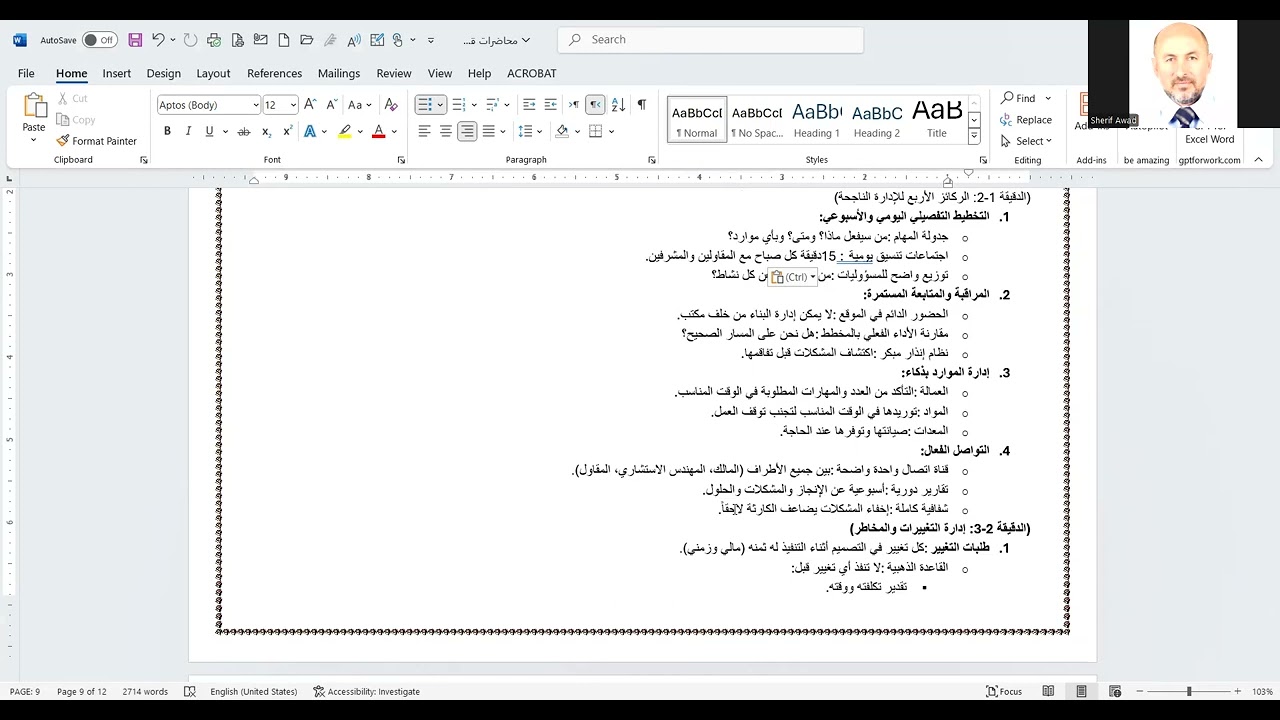This screenshot has width=1280, height=720.
Task: Open the font size dropdown
Action: point(293,105)
